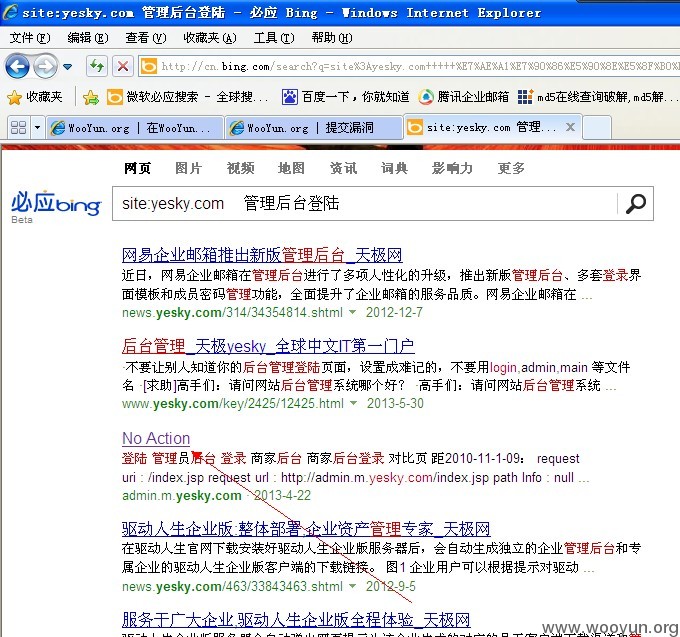680x637 pixels.
Task: Click the Tencent mail icon in favorites bar
Action: 426,97
